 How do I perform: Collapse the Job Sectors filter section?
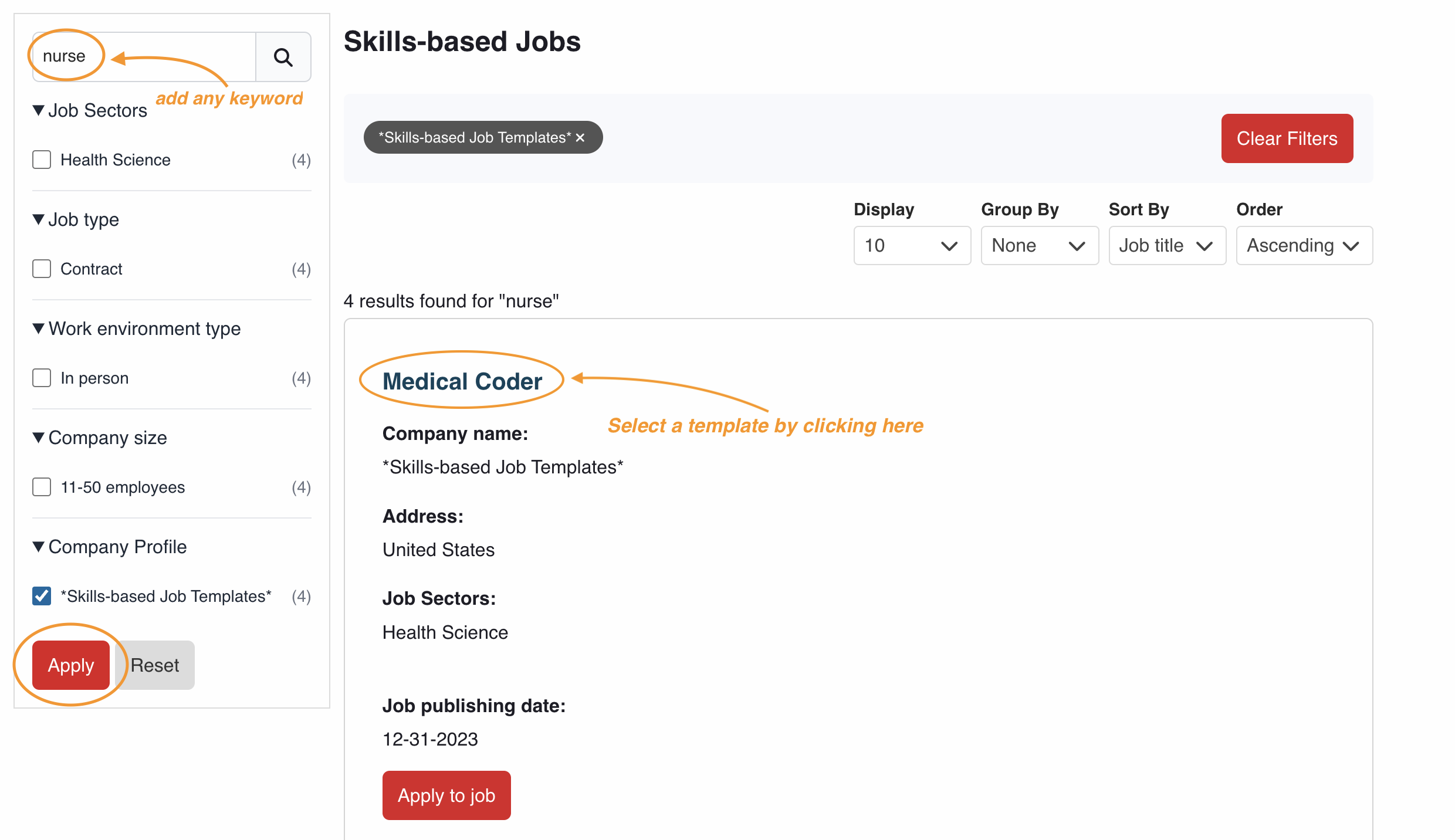pyautogui.click(x=39, y=110)
